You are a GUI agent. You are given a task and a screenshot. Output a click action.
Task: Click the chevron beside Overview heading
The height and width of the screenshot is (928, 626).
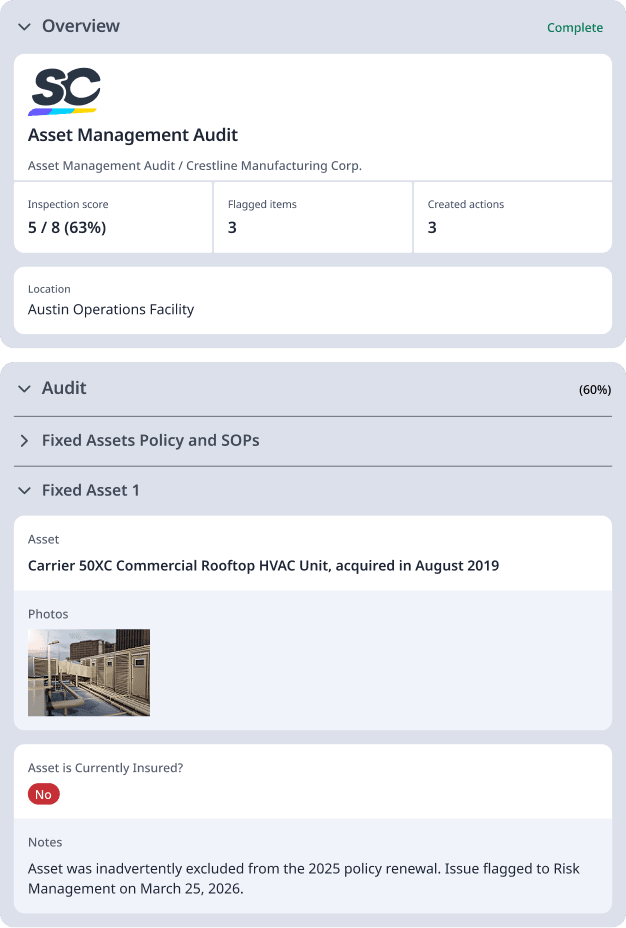[24, 27]
